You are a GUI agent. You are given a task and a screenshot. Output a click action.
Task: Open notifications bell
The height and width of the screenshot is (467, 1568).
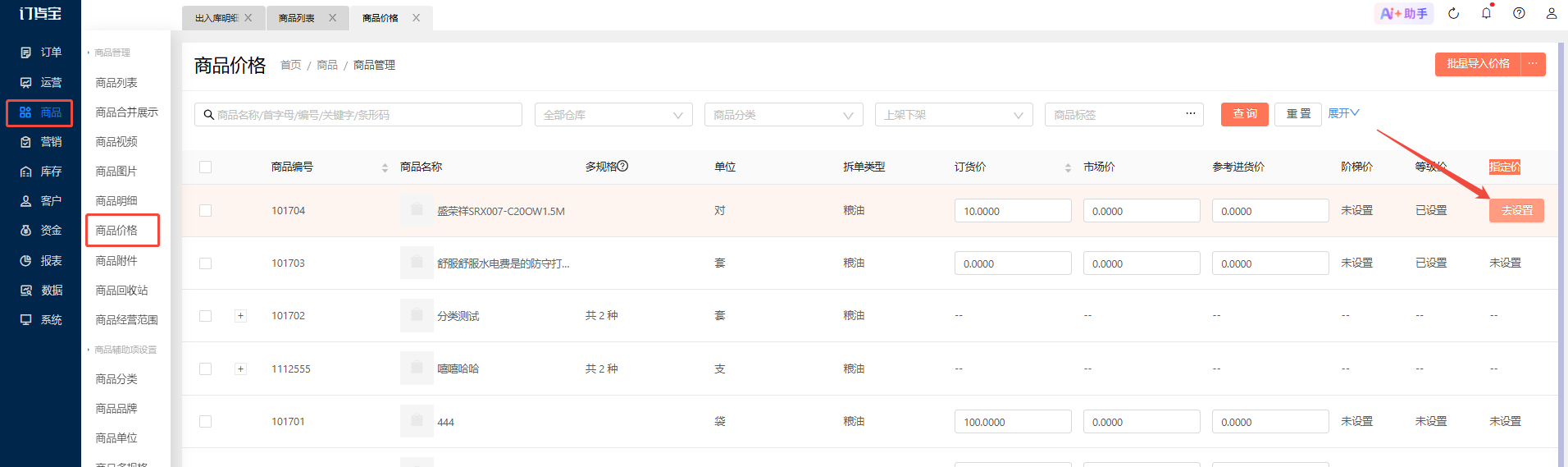(1486, 13)
